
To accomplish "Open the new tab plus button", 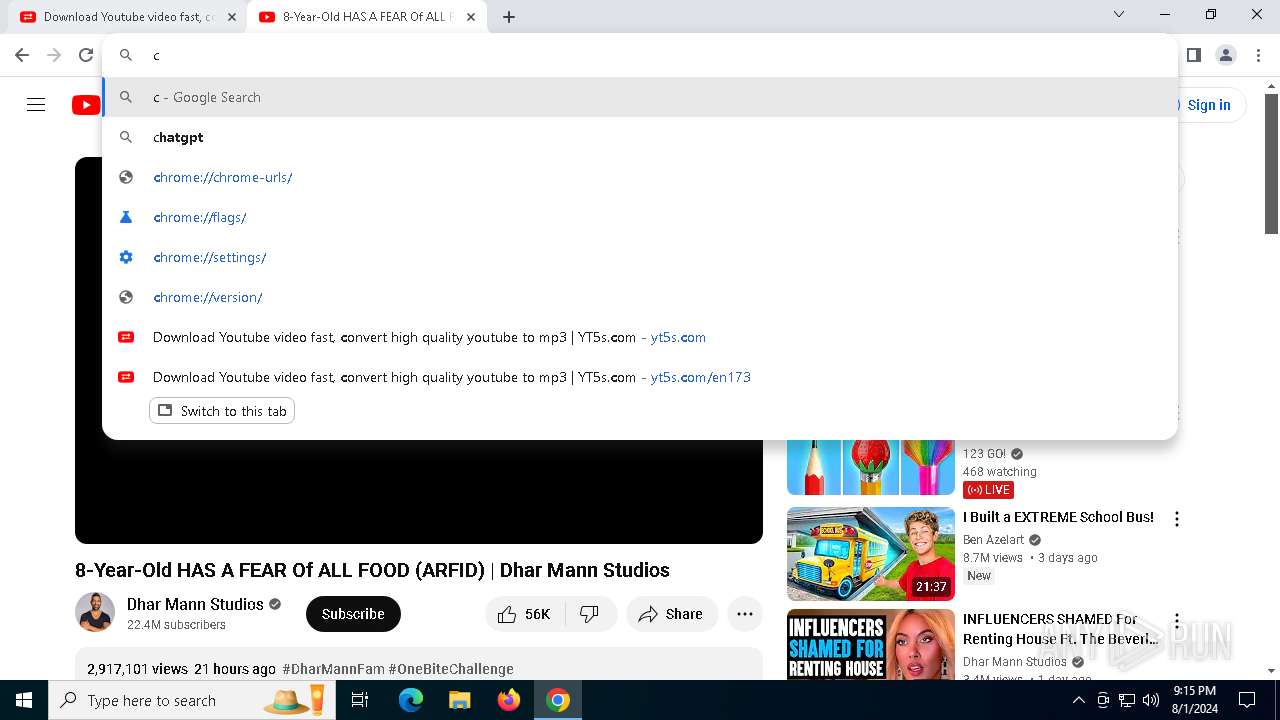I will click(509, 17).
